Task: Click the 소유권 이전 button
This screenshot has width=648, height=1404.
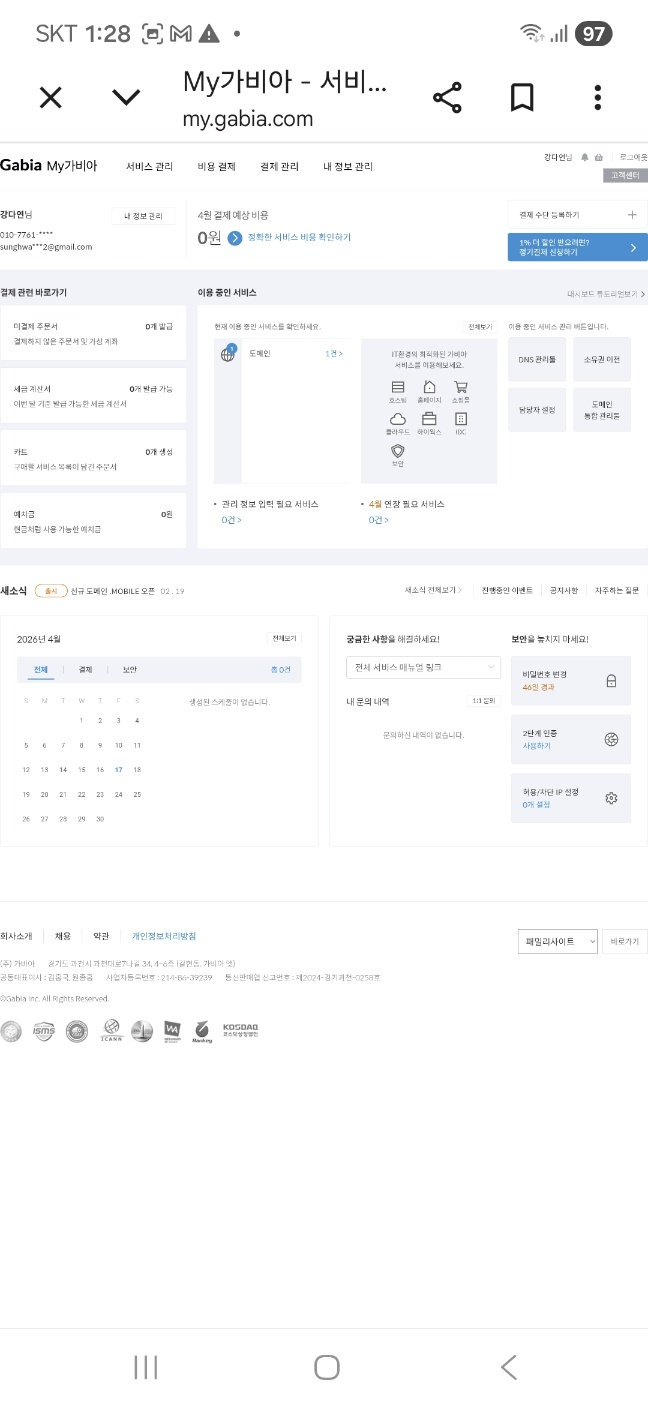Action: 602,358
